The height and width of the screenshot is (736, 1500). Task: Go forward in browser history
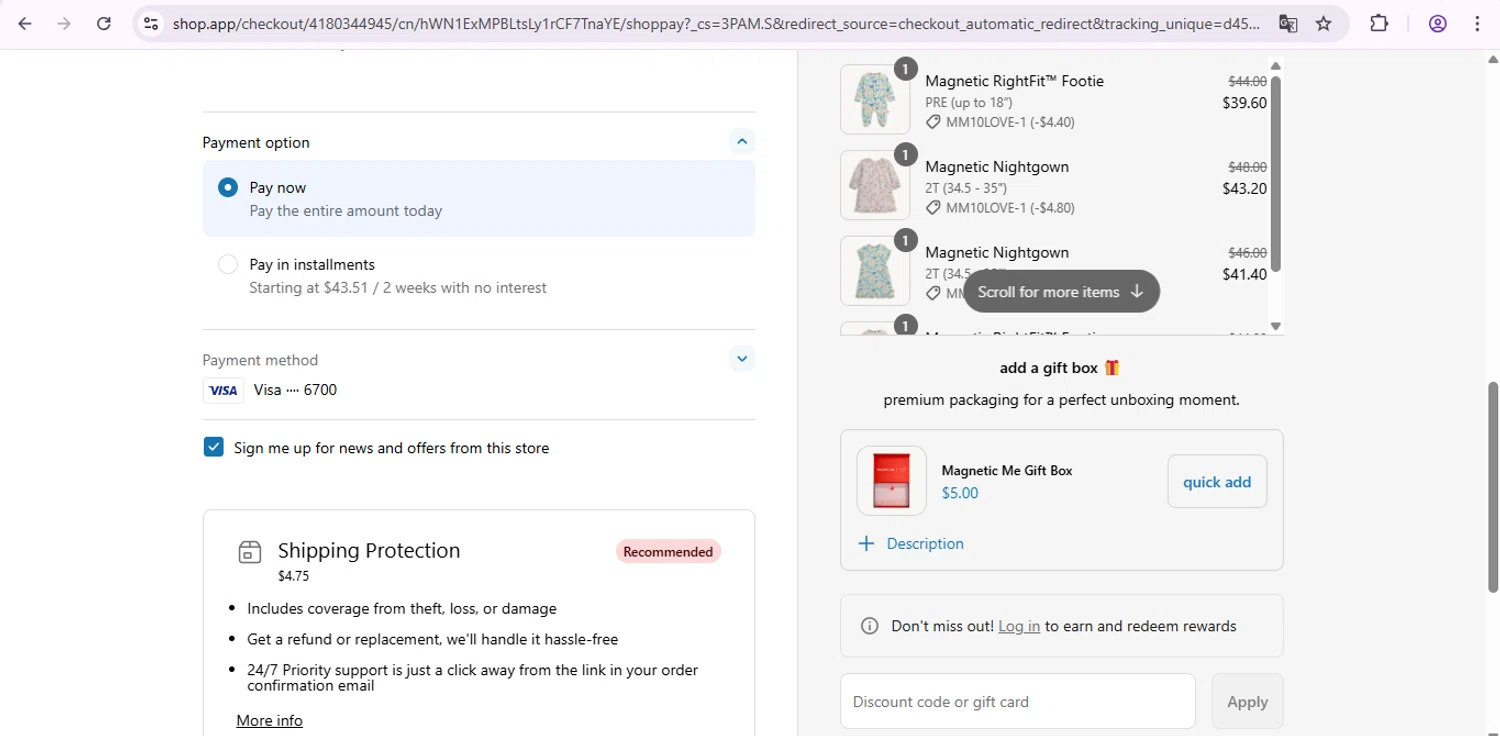click(x=64, y=24)
